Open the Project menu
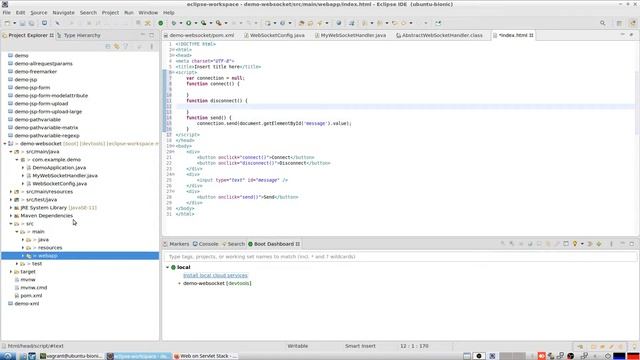Screen dimensions: 640x360 [110, 13]
